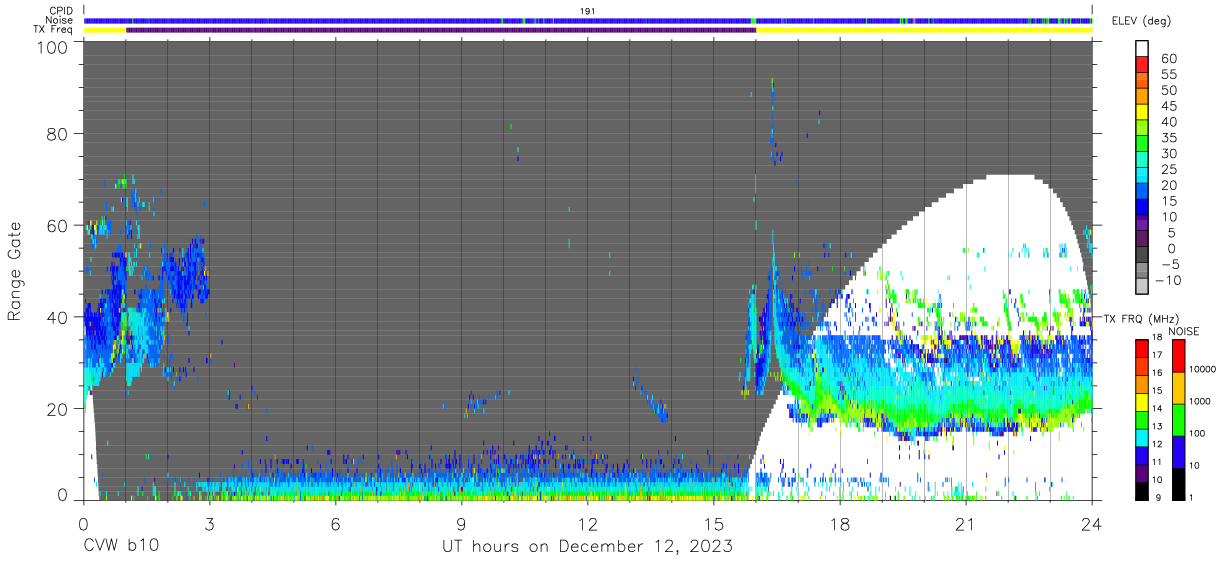Click the elevation colorbar label '−10'

pyautogui.click(x=1167, y=279)
